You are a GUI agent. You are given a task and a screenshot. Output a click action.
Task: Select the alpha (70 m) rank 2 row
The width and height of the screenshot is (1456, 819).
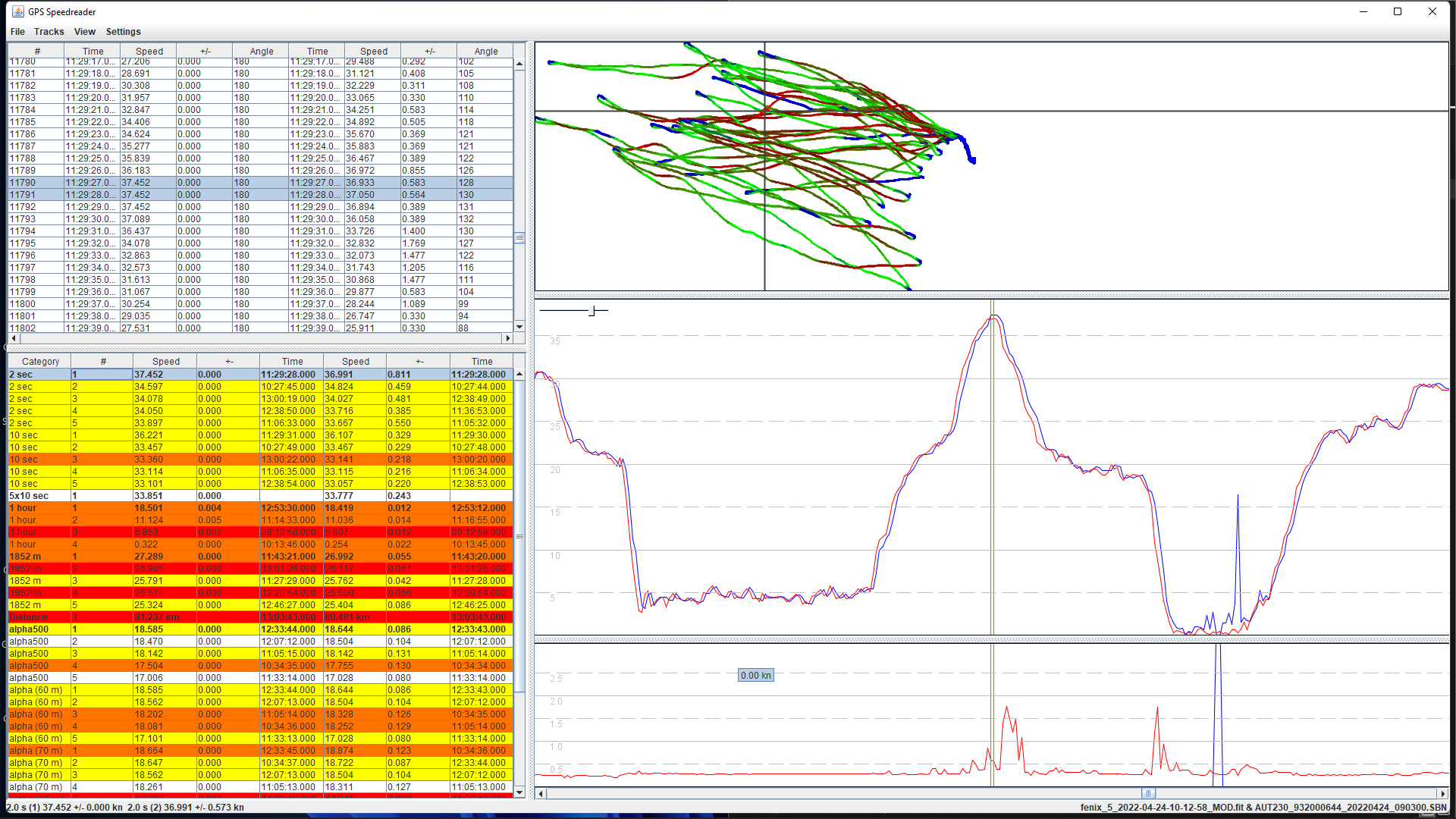260,763
